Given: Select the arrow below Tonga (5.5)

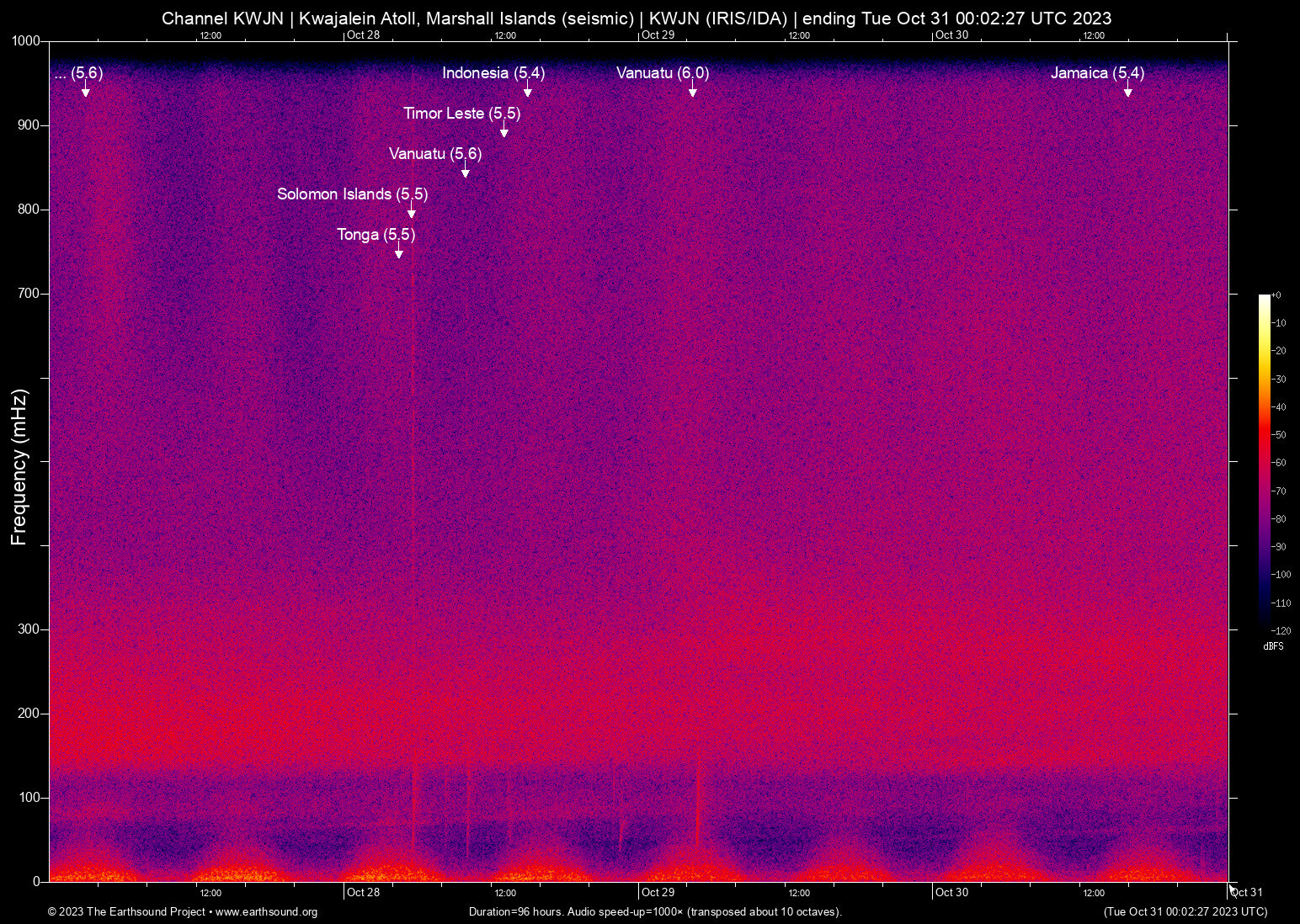Looking at the screenshot, I should pyautogui.click(x=398, y=252).
